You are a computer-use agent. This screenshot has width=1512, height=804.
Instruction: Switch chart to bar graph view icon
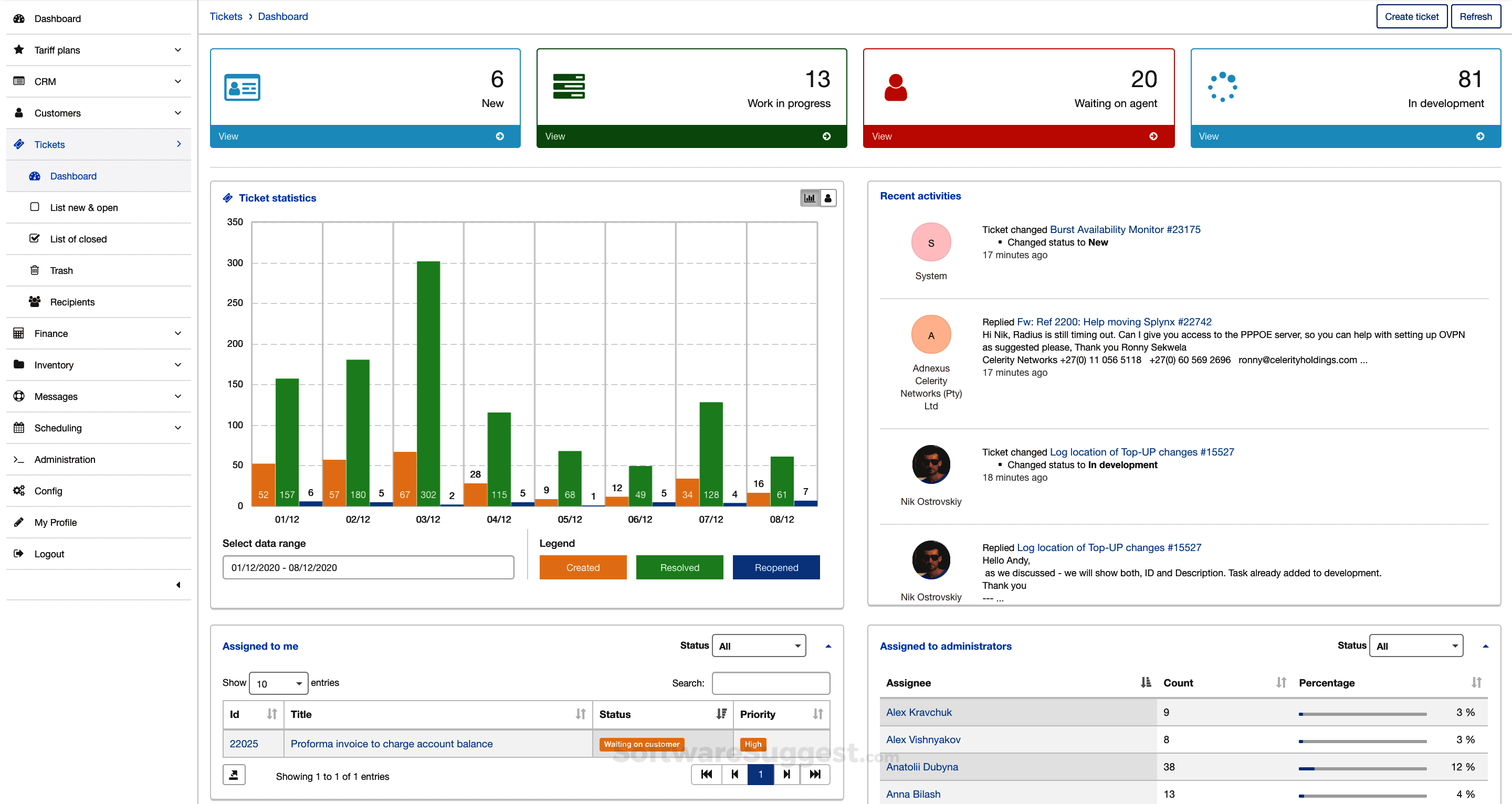coord(810,198)
